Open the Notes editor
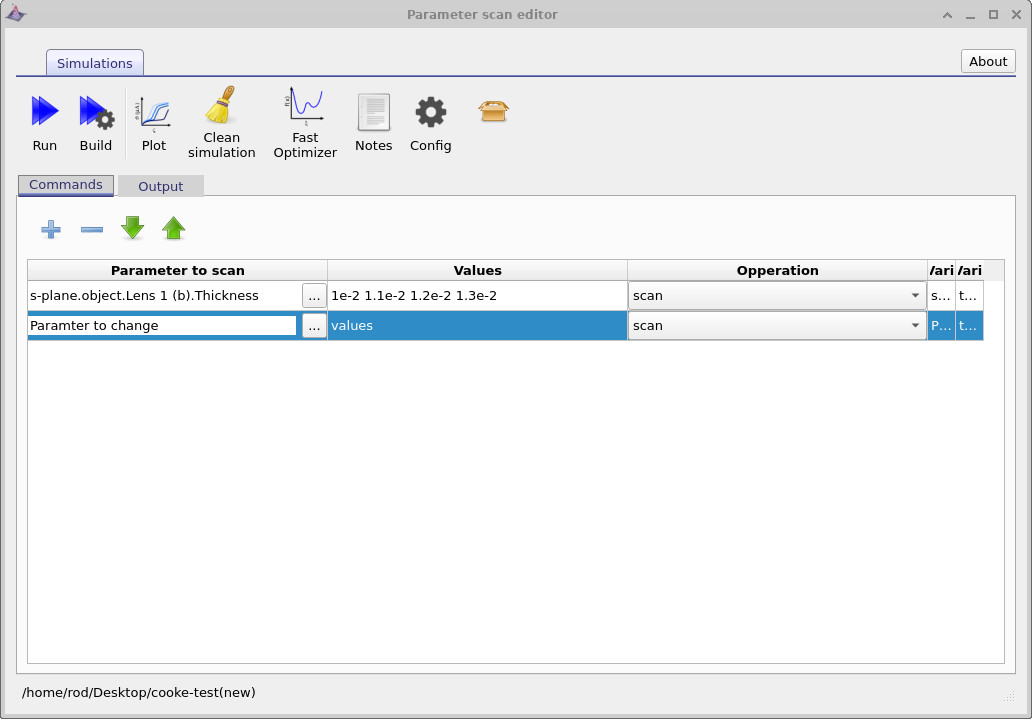 (x=373, y=113)
